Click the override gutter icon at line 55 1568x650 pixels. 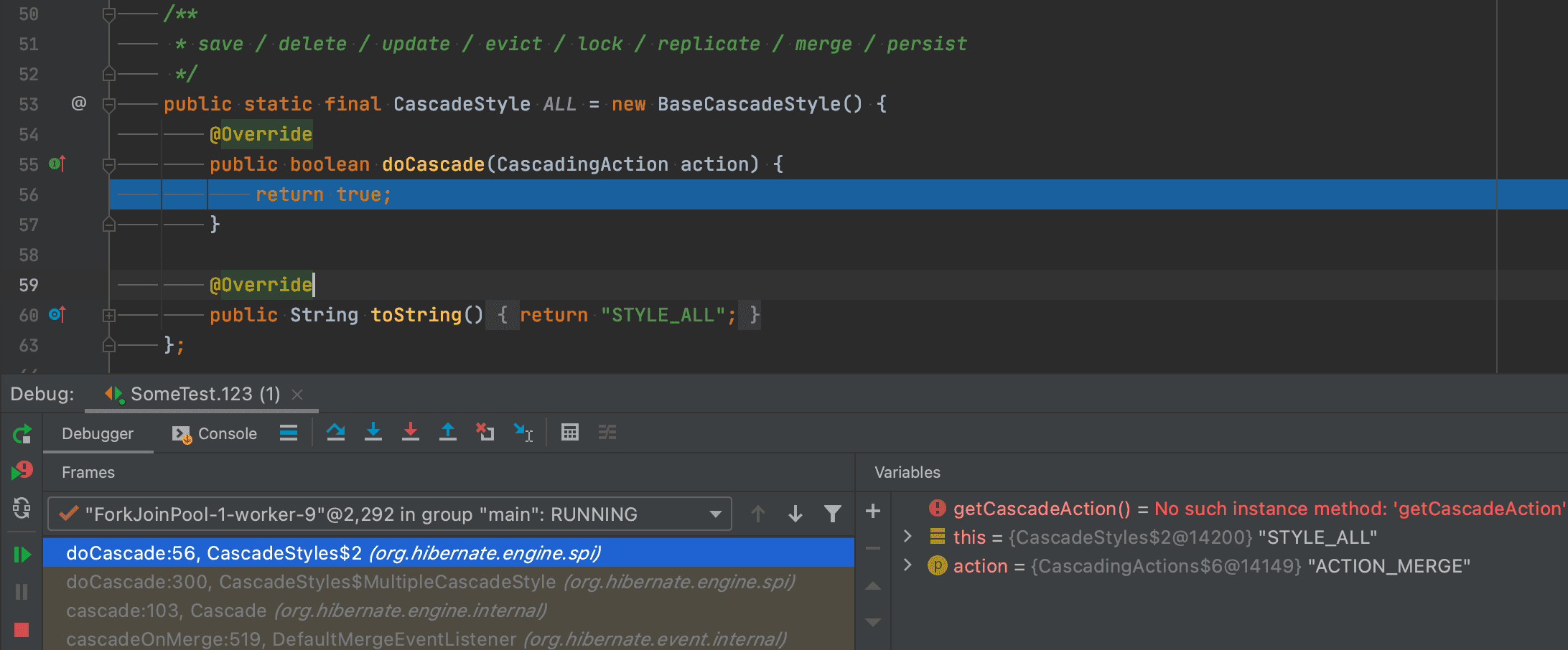(57, 164)
